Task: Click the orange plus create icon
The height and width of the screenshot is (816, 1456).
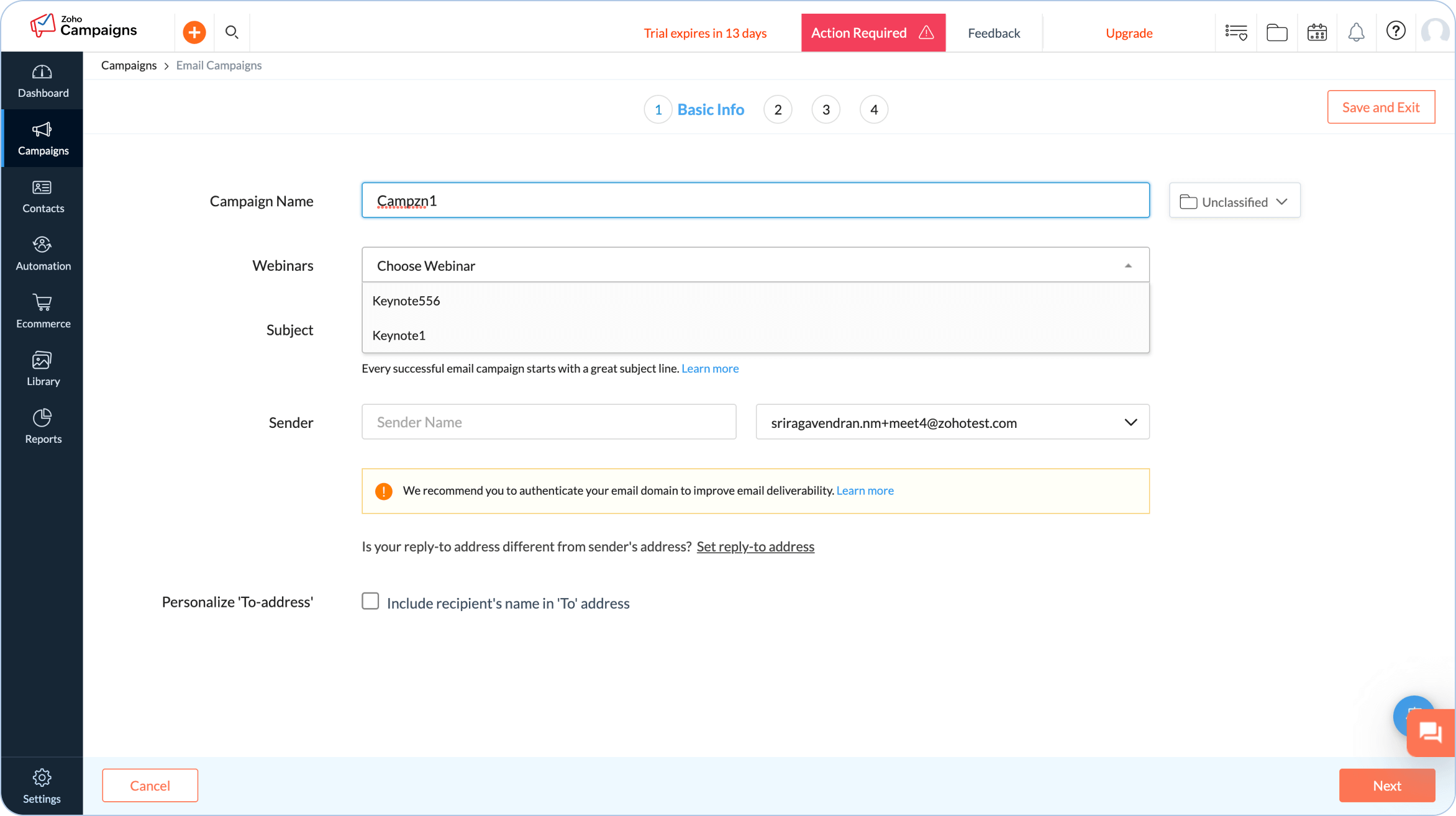Action: point(194,32)
